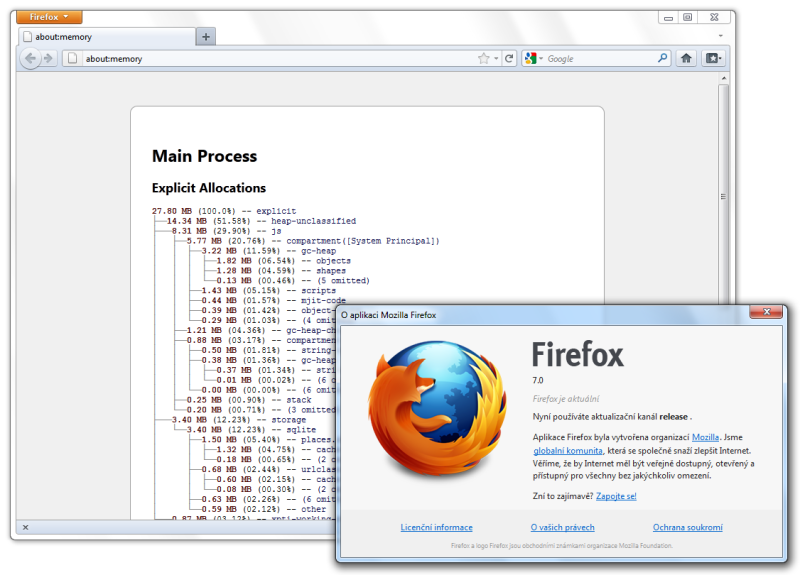Click the 1.82 MB objects row
The width and height of the screenshot is (800, 575).
[283, 261]
